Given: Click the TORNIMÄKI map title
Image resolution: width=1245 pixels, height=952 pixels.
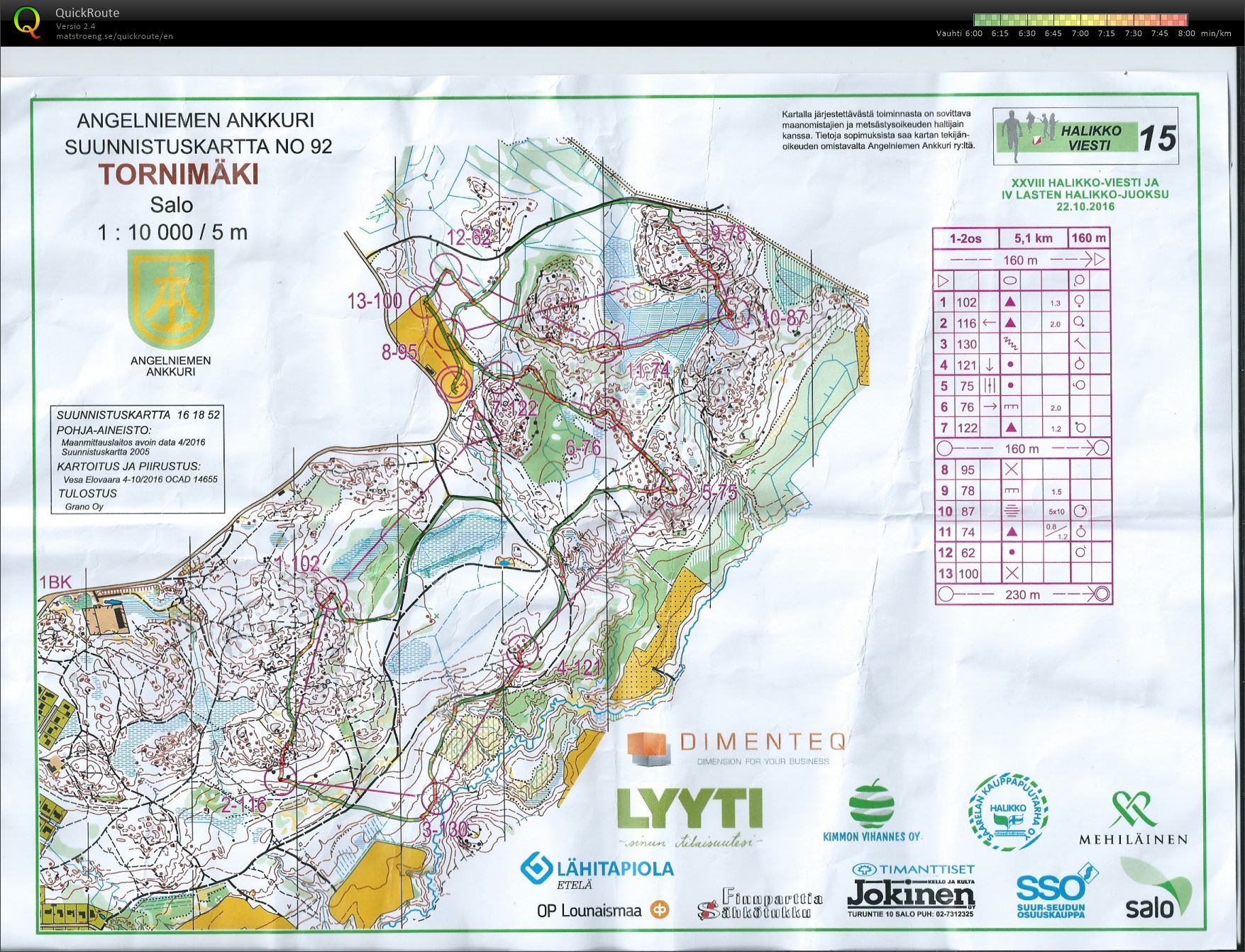Looking at the screenshot, I should (178, 175).
